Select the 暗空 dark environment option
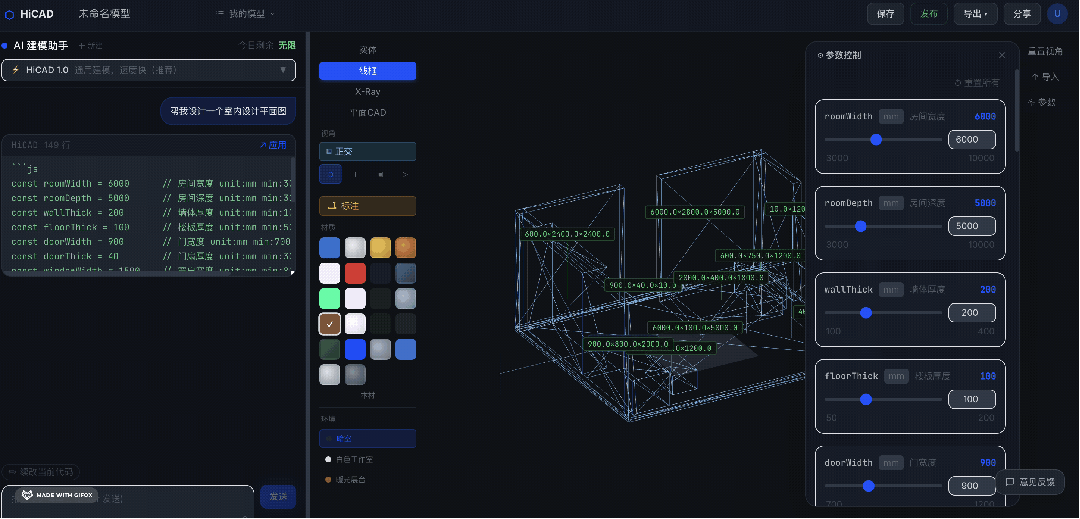The height and width of the screenshot is (519, 1080). 368,438
